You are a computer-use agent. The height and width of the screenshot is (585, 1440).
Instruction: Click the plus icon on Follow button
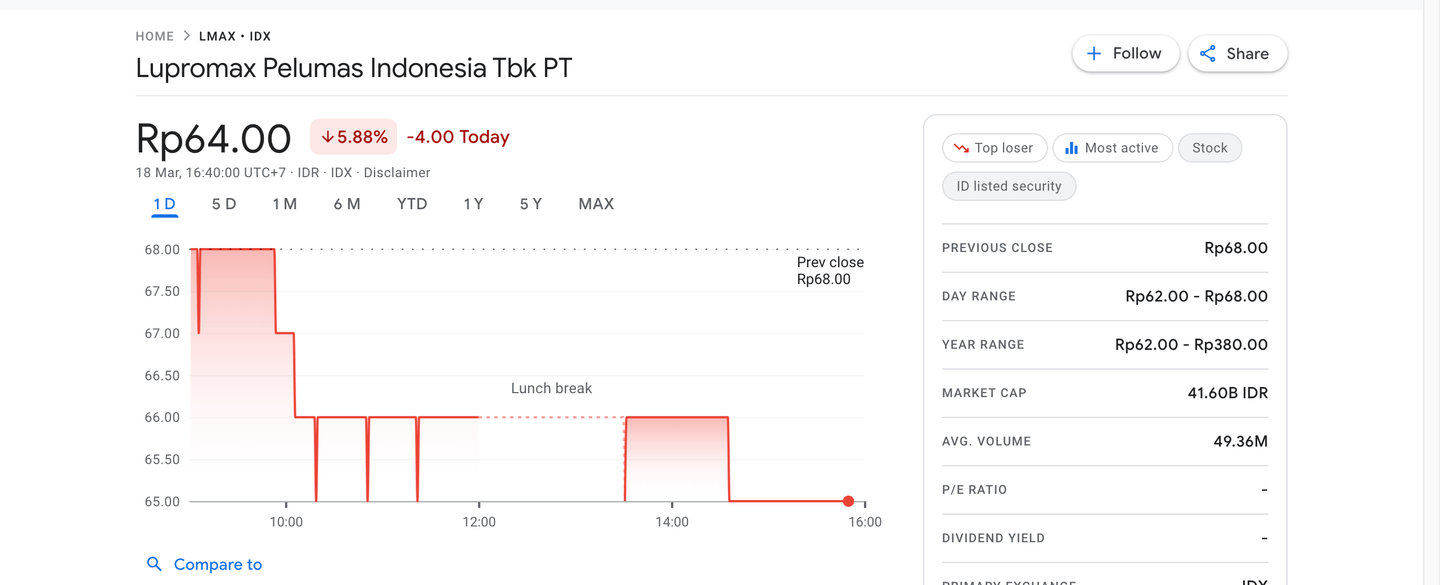pyautogui.click(x=1097, y=53)
